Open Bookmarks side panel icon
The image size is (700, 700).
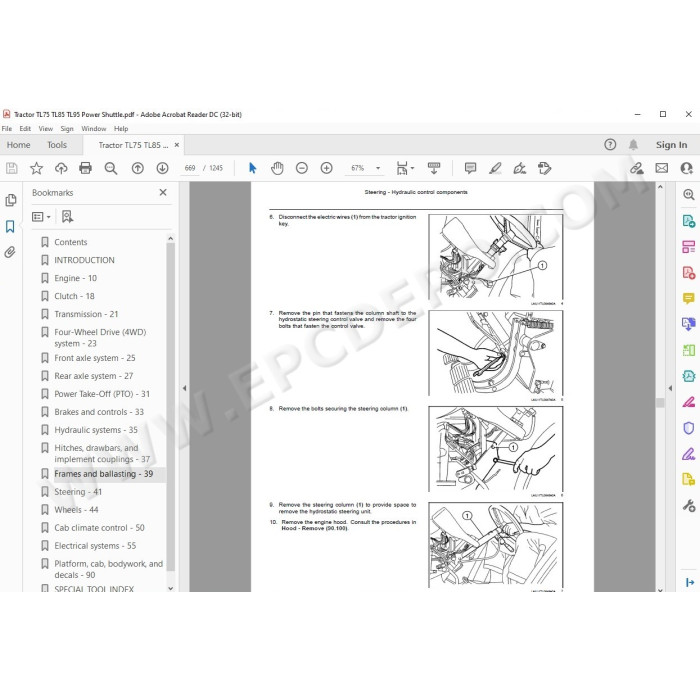tap(10, 226)
